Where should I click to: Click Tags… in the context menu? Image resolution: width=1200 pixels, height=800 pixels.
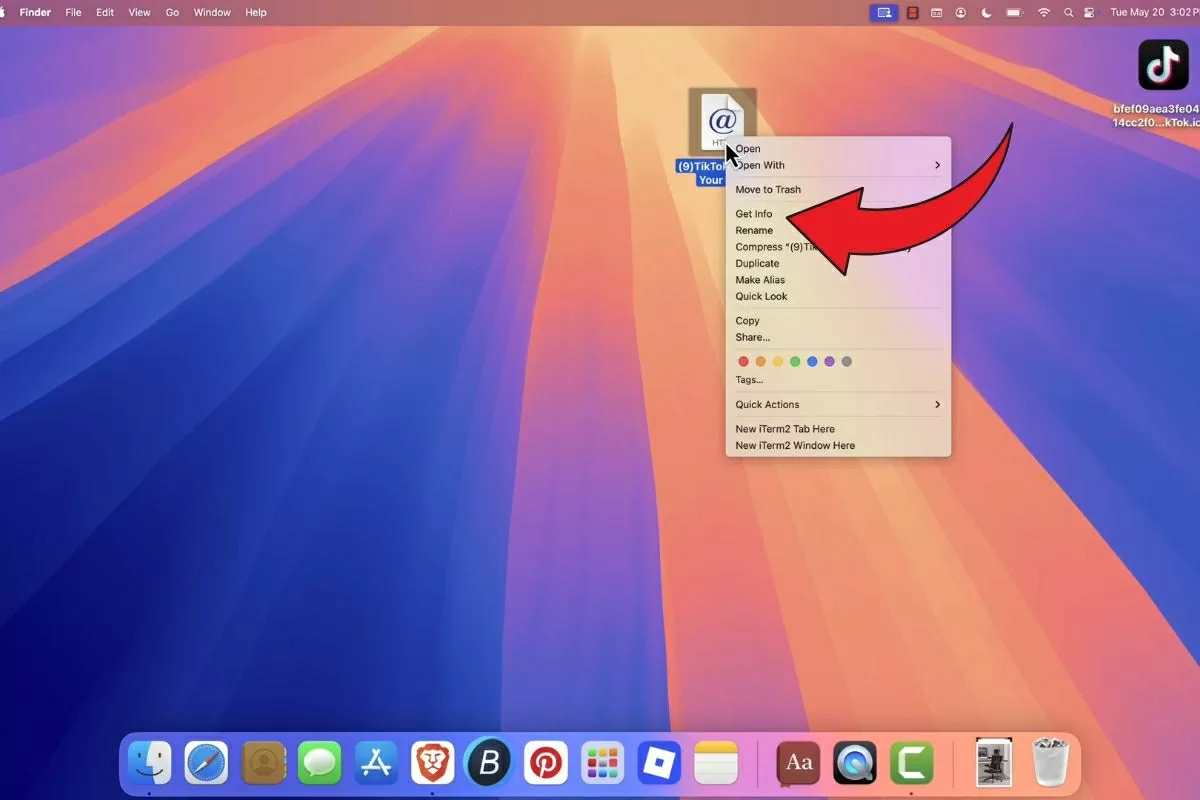(x=749, y=380)
